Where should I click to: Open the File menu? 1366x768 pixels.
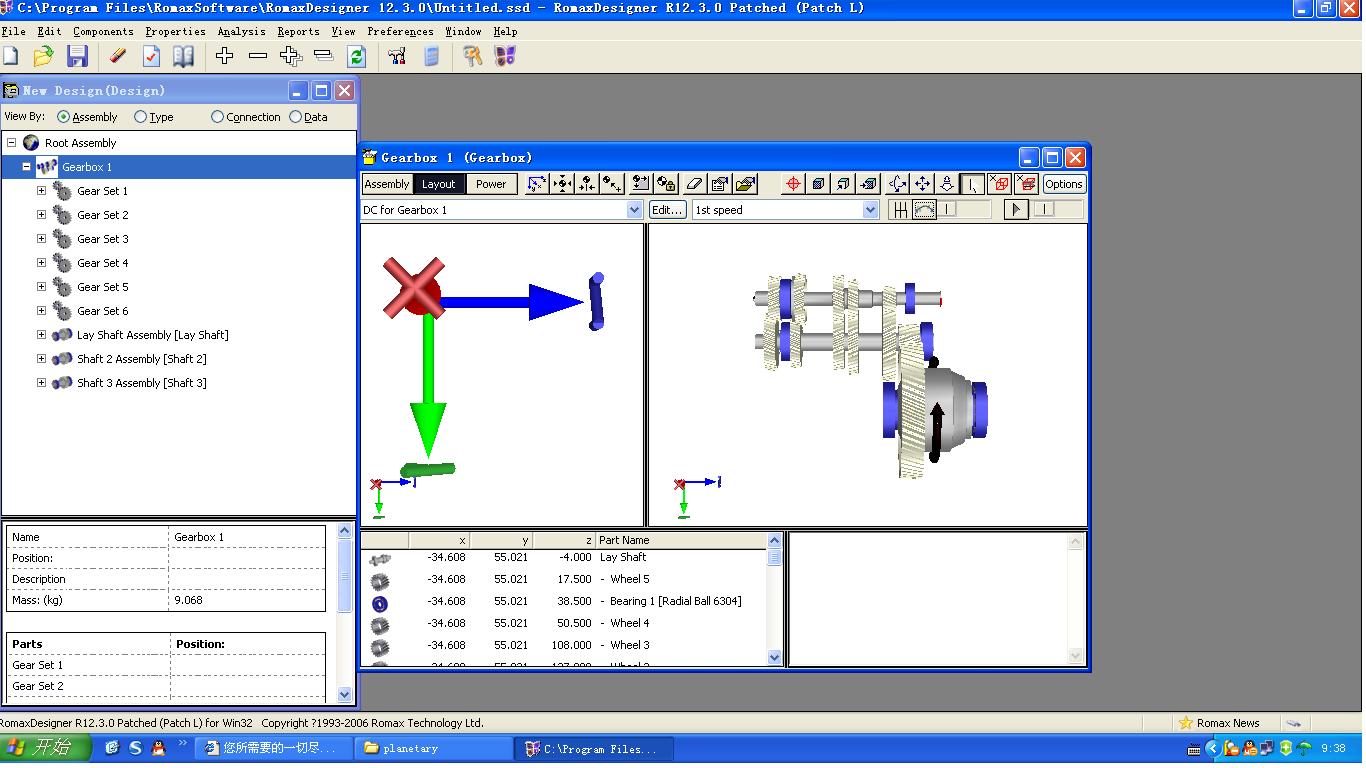click(14, 31)
